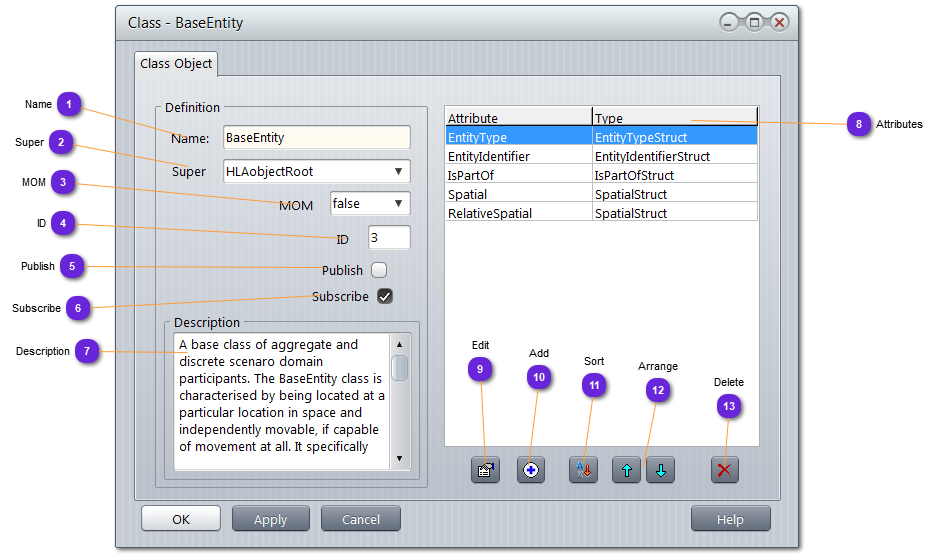Delete attribute using red X icon
The height and width of the screenshot is (557, 939).
point(726,469)
